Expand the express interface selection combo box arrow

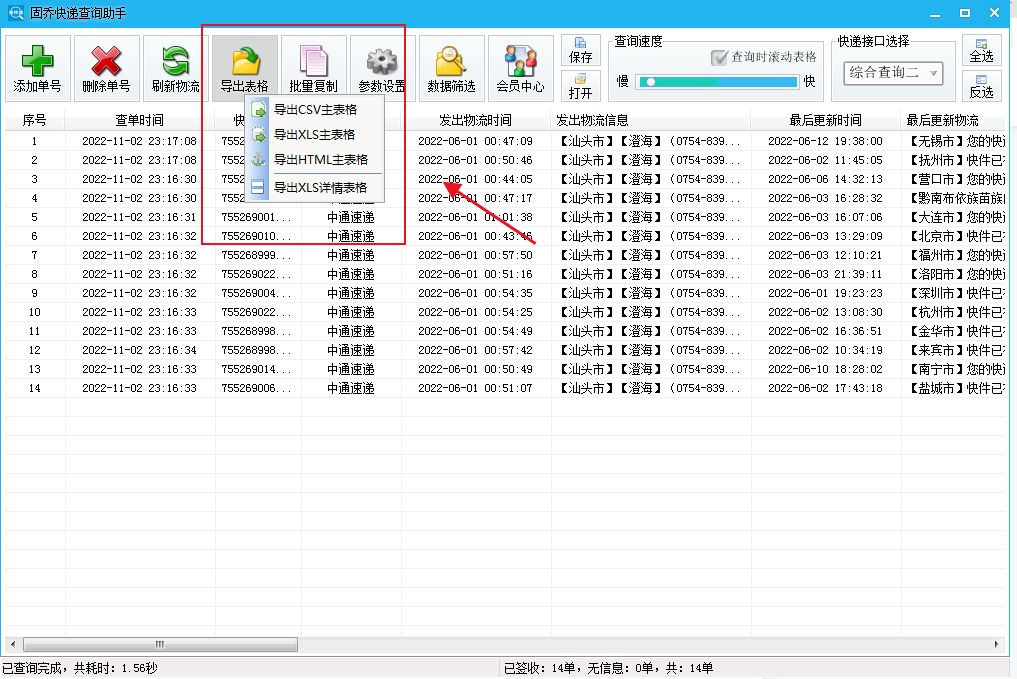[x=931, y=73]
